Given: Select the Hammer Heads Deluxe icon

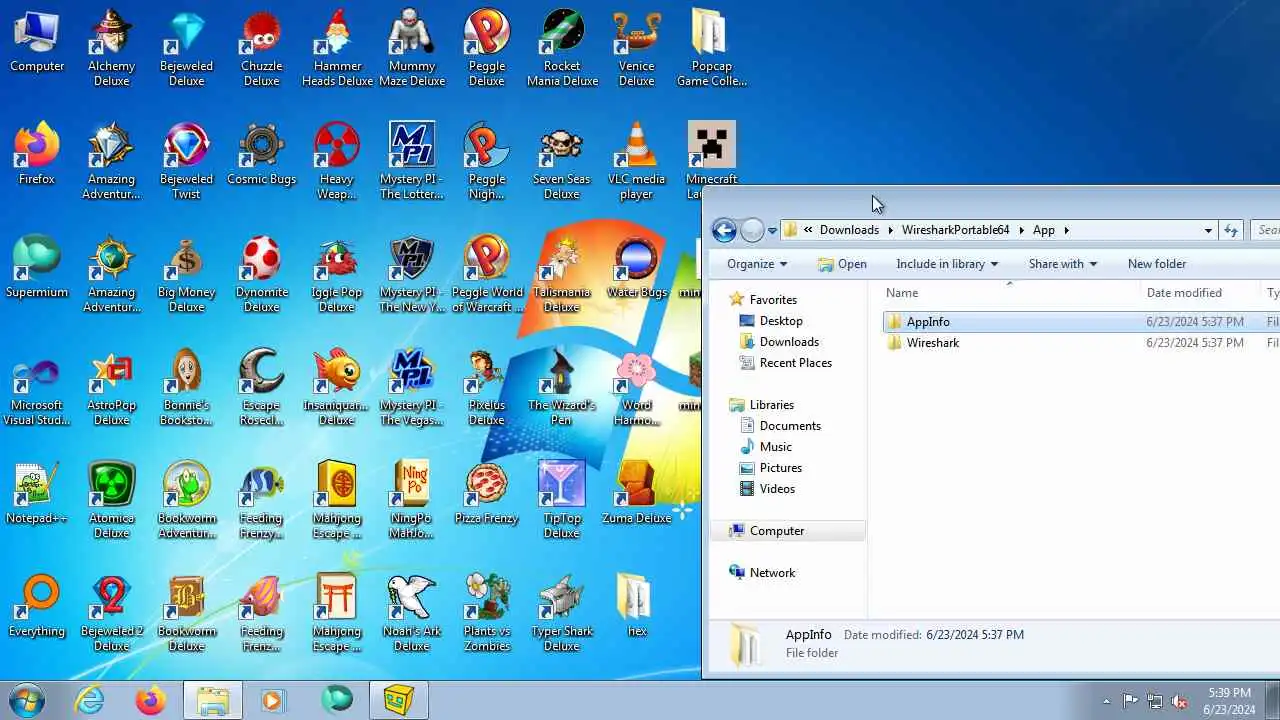Looking at the screenshot, I should (x=337, y=48).
